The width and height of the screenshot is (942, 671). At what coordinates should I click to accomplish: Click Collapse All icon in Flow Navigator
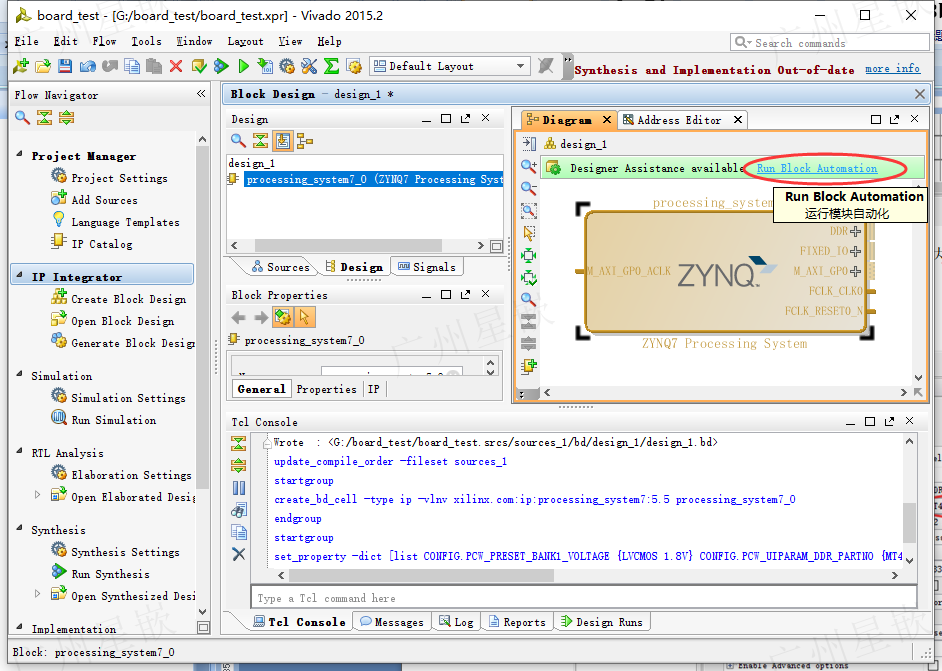coord(44,117)
